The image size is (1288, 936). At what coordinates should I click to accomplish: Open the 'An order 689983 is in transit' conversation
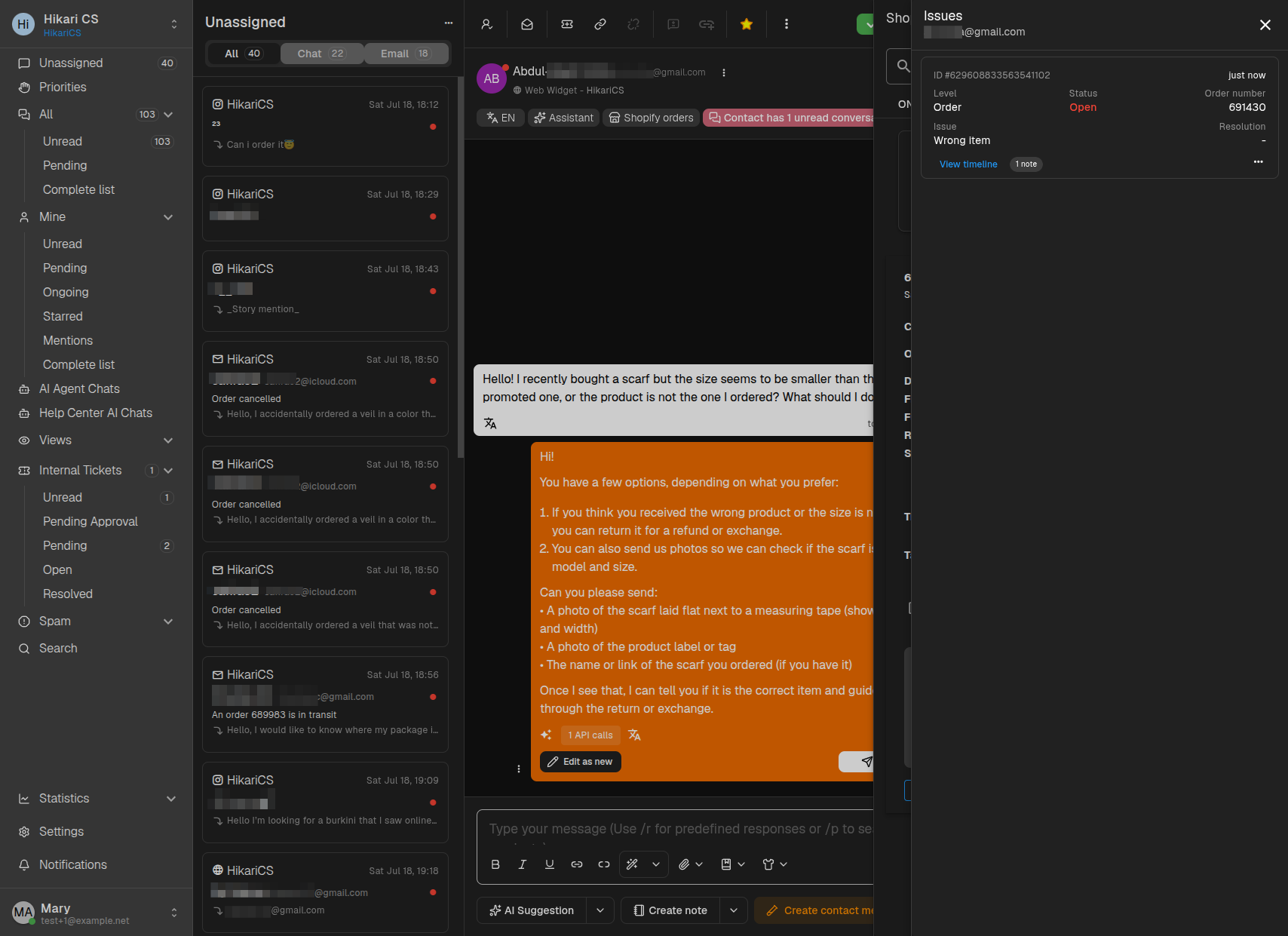pos(325,704)
